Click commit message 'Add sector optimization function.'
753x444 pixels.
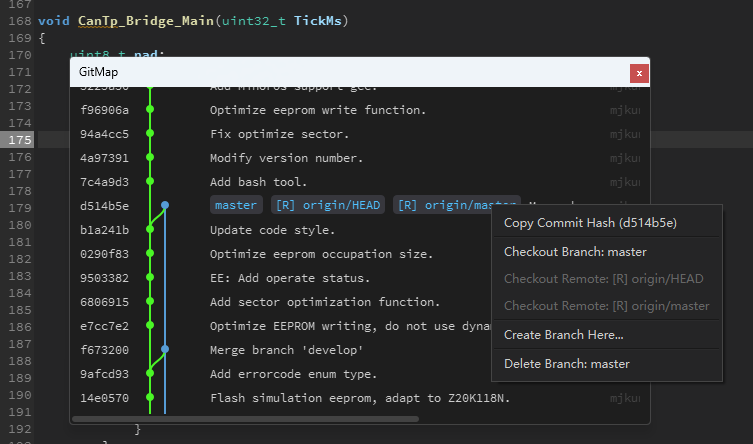point(325,302)
